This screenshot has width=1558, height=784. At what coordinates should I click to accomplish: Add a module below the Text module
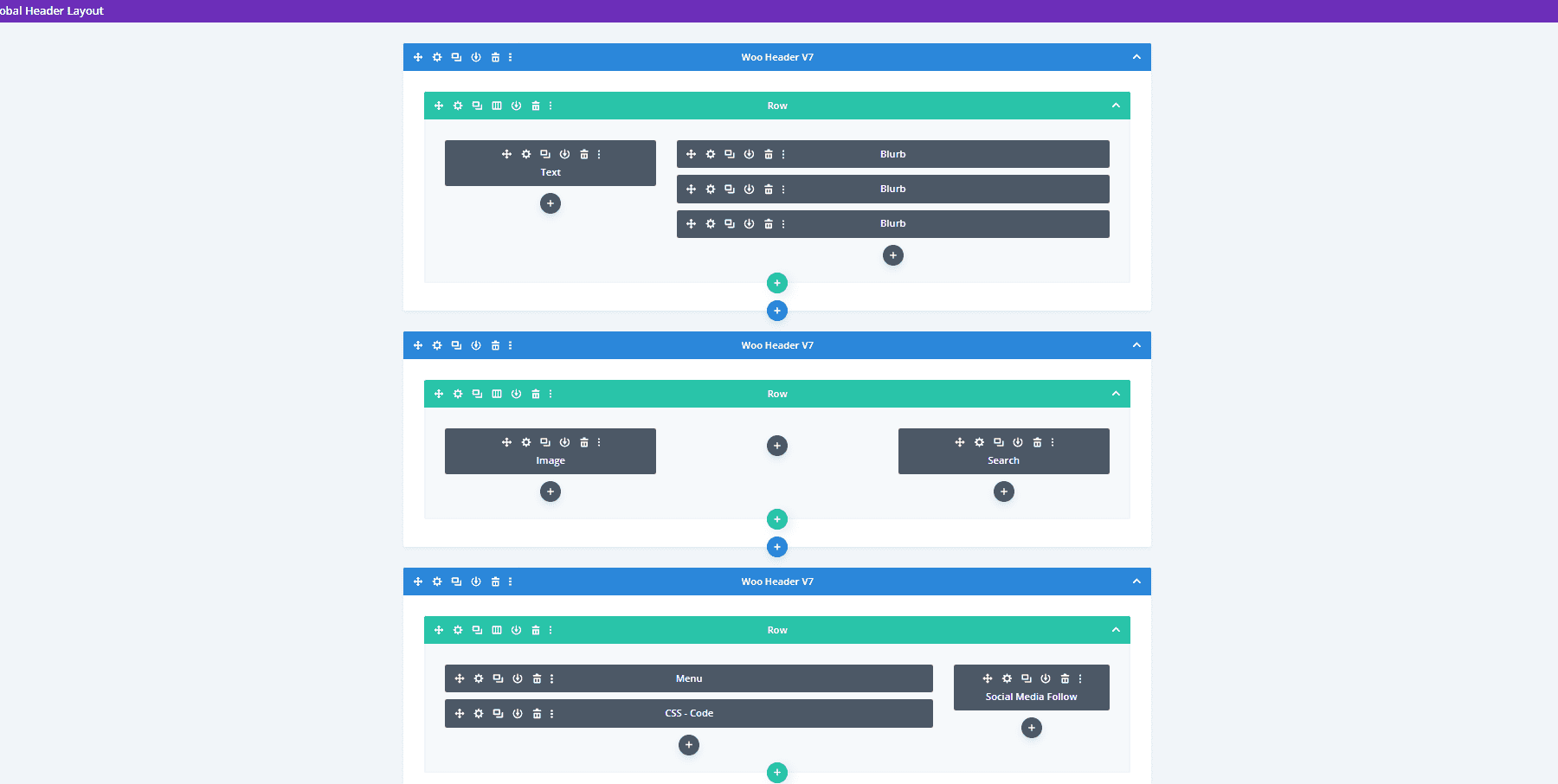[x=550, y=203]
